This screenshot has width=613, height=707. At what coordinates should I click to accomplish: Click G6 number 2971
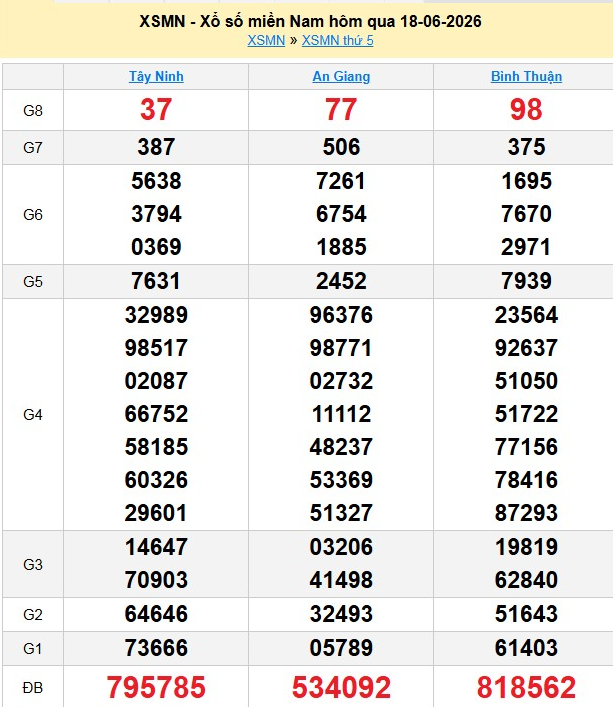[526, 247]
